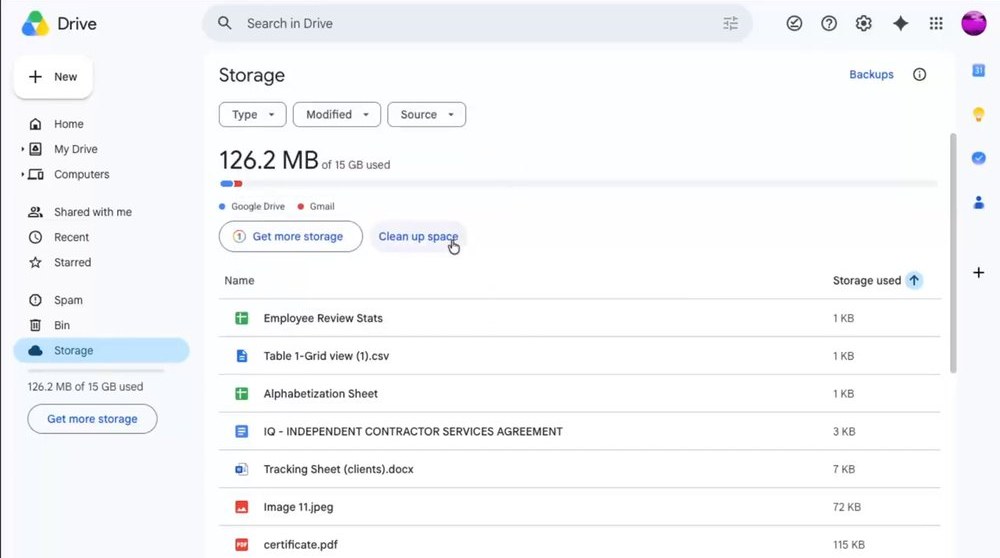The height and width of the screenshot is (558, 1000).
Task: Click the IQ contractor agreement doc icon
Action: point(242,432)
